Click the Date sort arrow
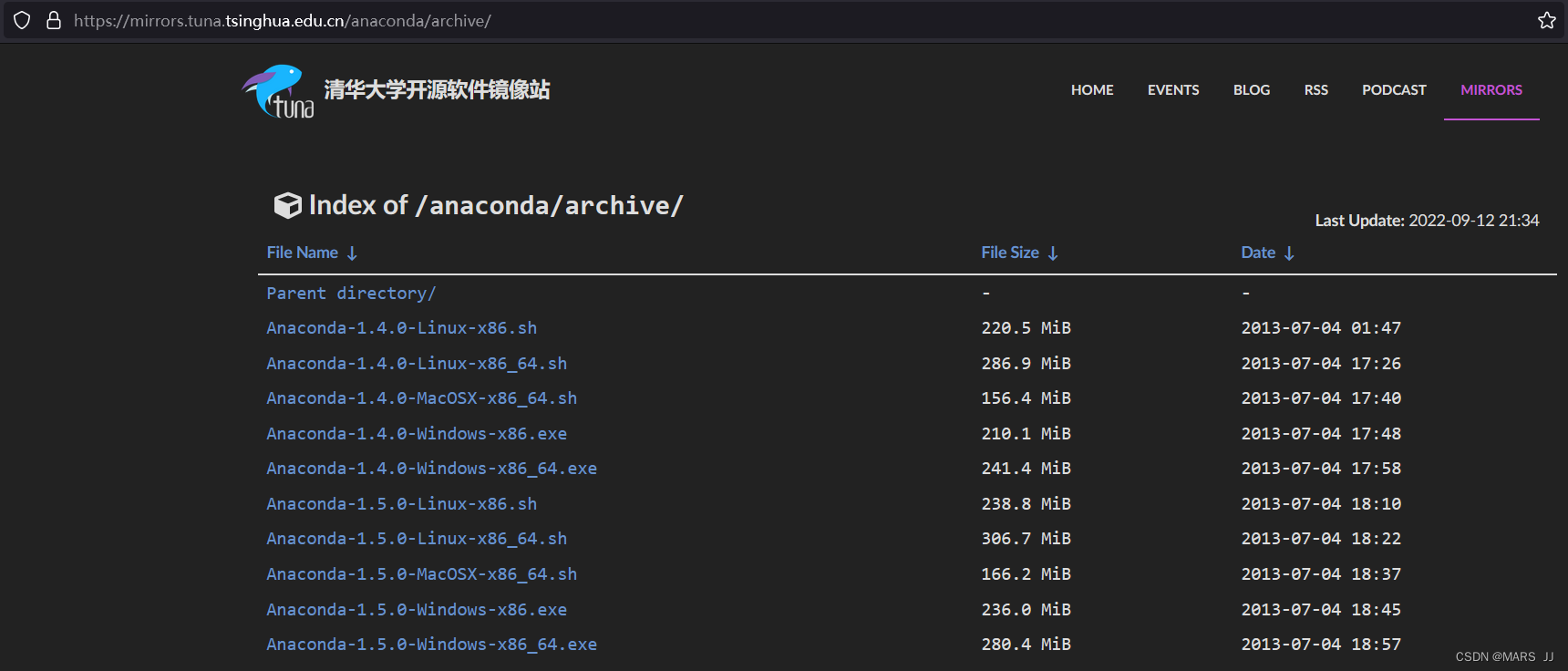1568x671 pixels. click(x=1289, y=253)
